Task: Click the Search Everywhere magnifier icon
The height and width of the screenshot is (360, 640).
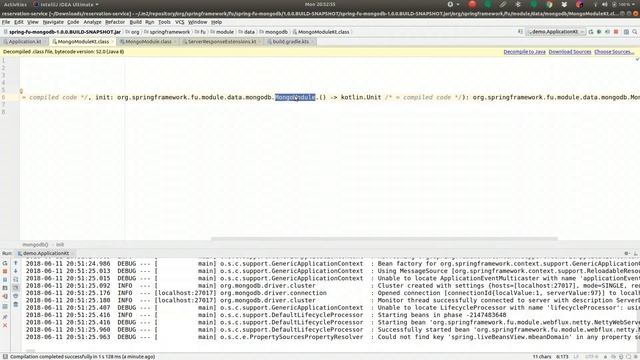Action: pyautogui.click(x=635, y=32)
